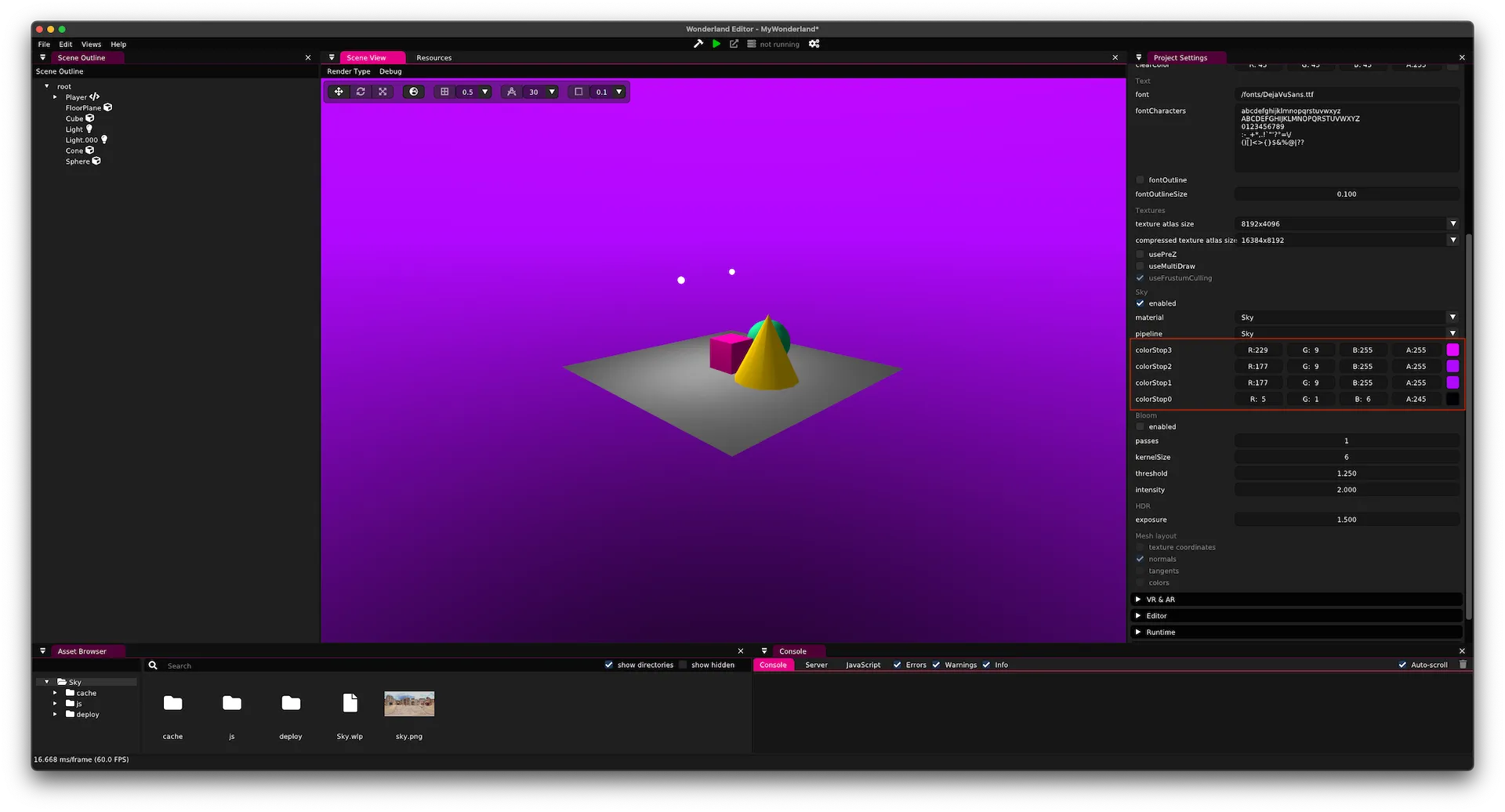Open the texture atlas size dropdown
Screen dimensions: 1505x812
[x=1452, y=223]
